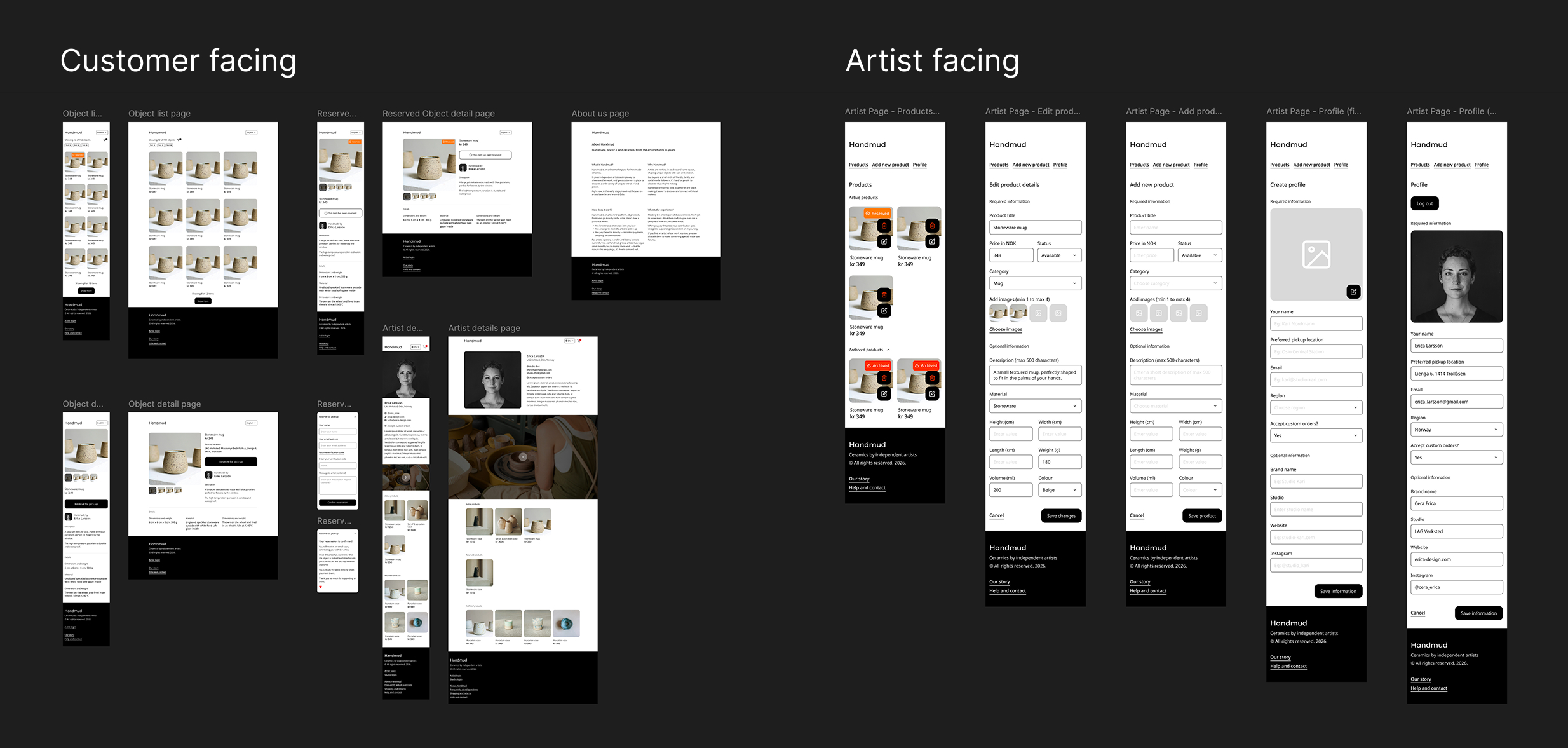Edit the Reserved stoneware mug product
Screen dimensions: 1568x748
(x=884, y=241)
